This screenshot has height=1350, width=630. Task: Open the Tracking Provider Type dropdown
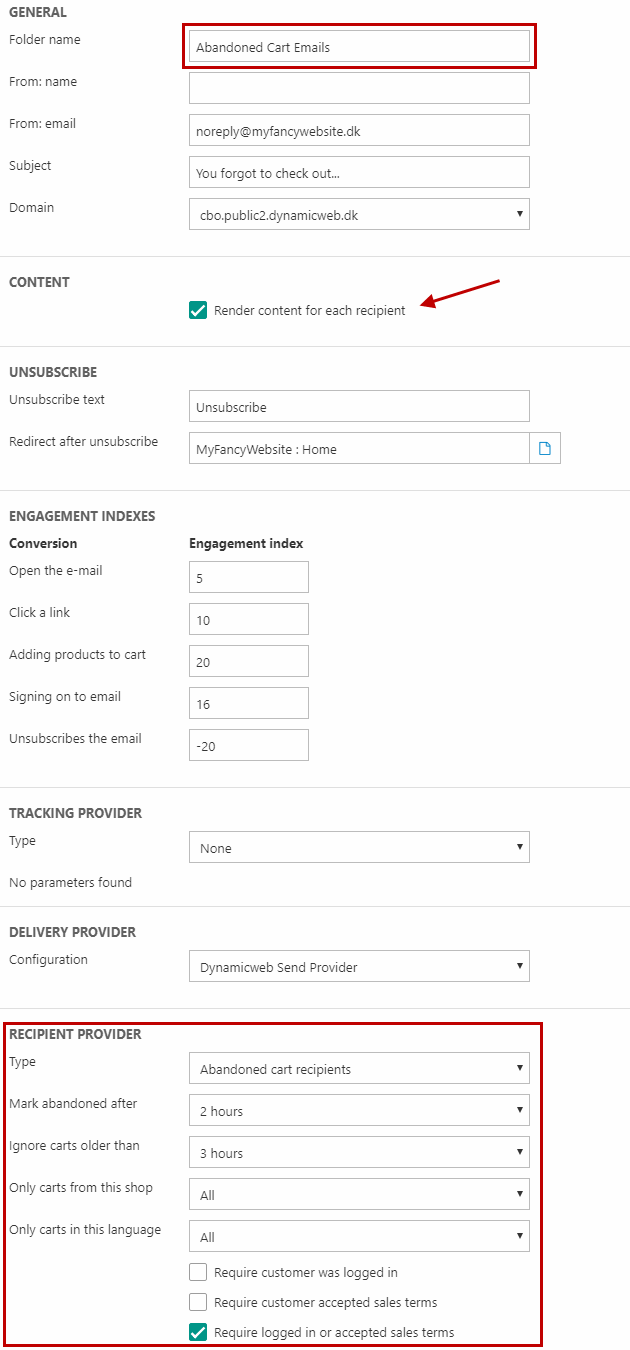point(359,847)
